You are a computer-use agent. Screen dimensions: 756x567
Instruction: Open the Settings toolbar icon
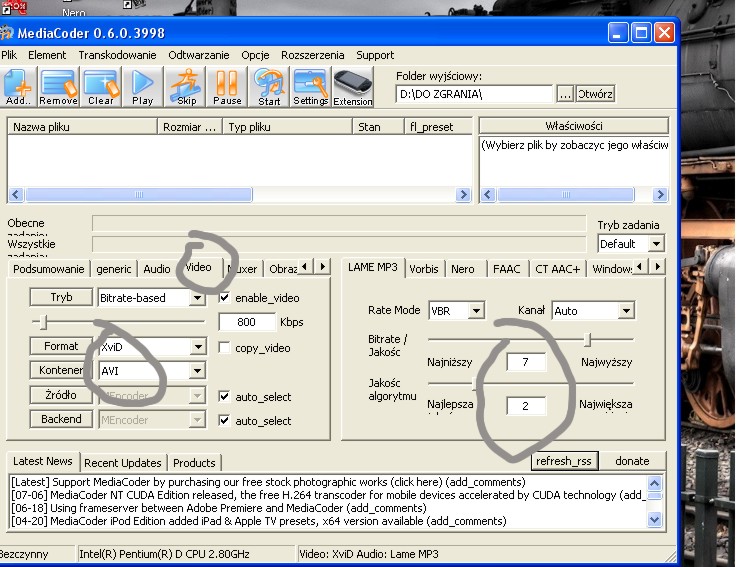[310, 87]
